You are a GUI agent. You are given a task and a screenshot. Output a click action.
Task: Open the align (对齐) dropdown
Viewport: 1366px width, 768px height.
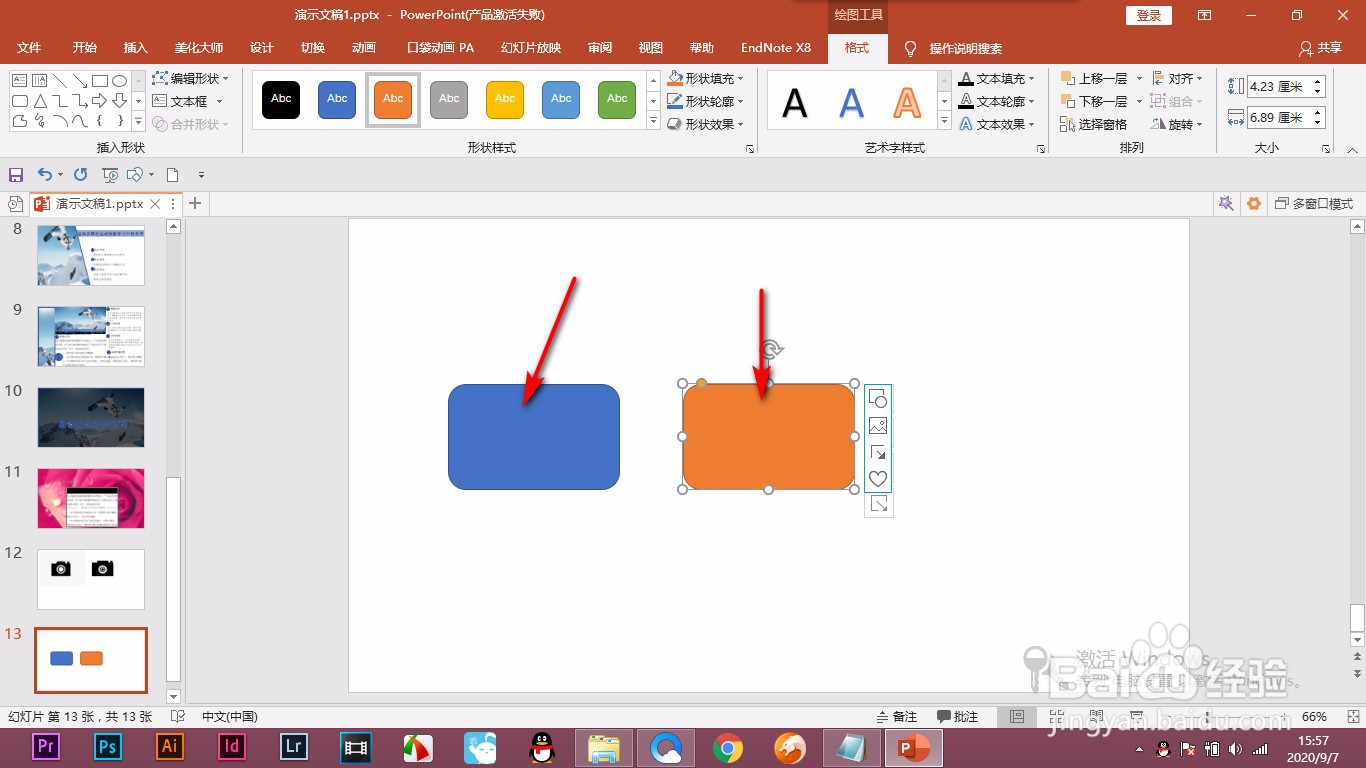click(x=1178, y=78)
